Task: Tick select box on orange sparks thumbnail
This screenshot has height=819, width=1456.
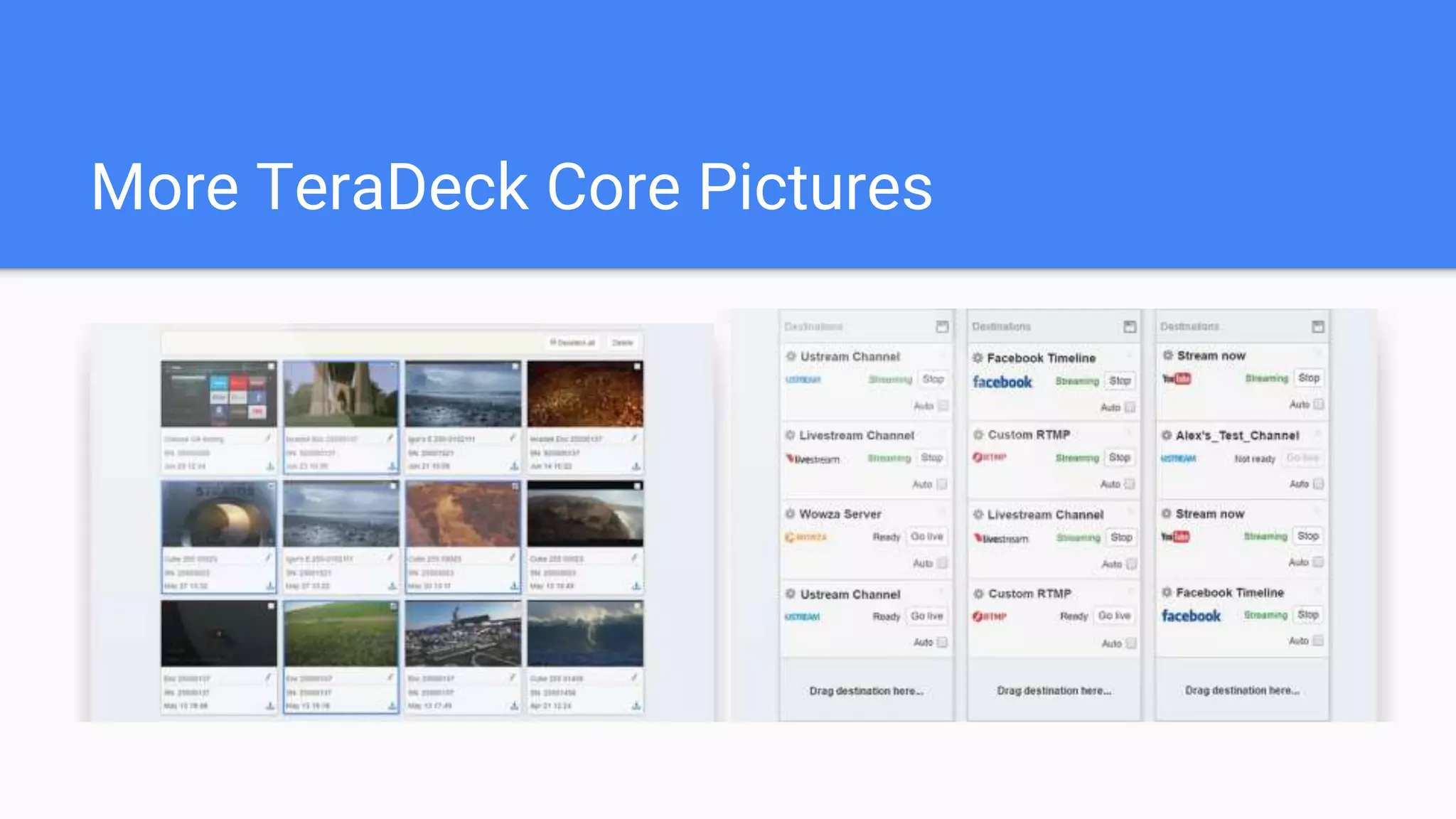Action: coord(637,366)
